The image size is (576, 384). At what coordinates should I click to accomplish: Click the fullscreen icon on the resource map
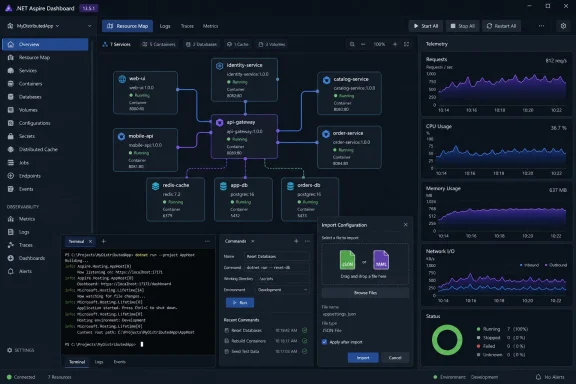click(406, 44)
